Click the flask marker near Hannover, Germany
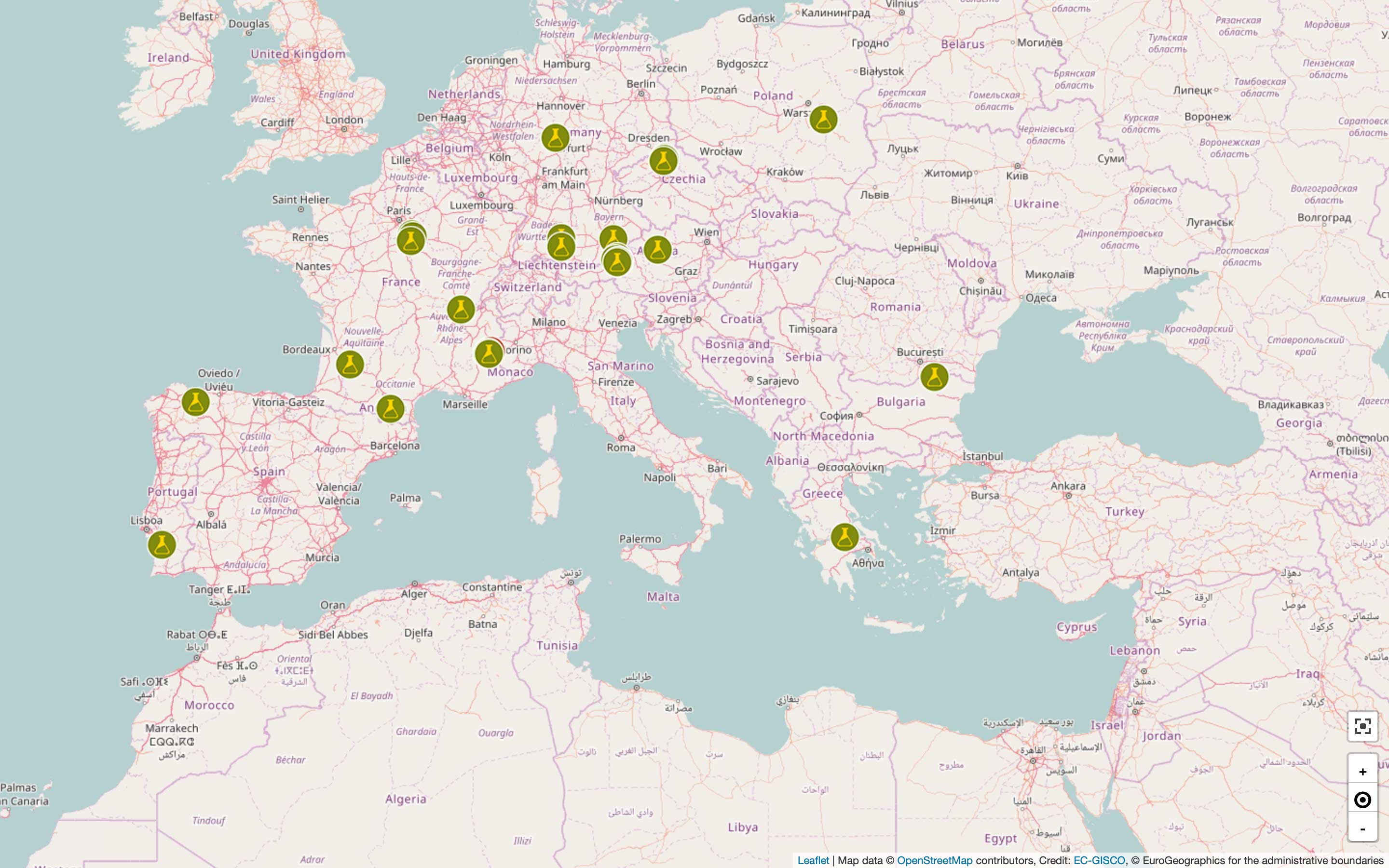 (555, 137)
